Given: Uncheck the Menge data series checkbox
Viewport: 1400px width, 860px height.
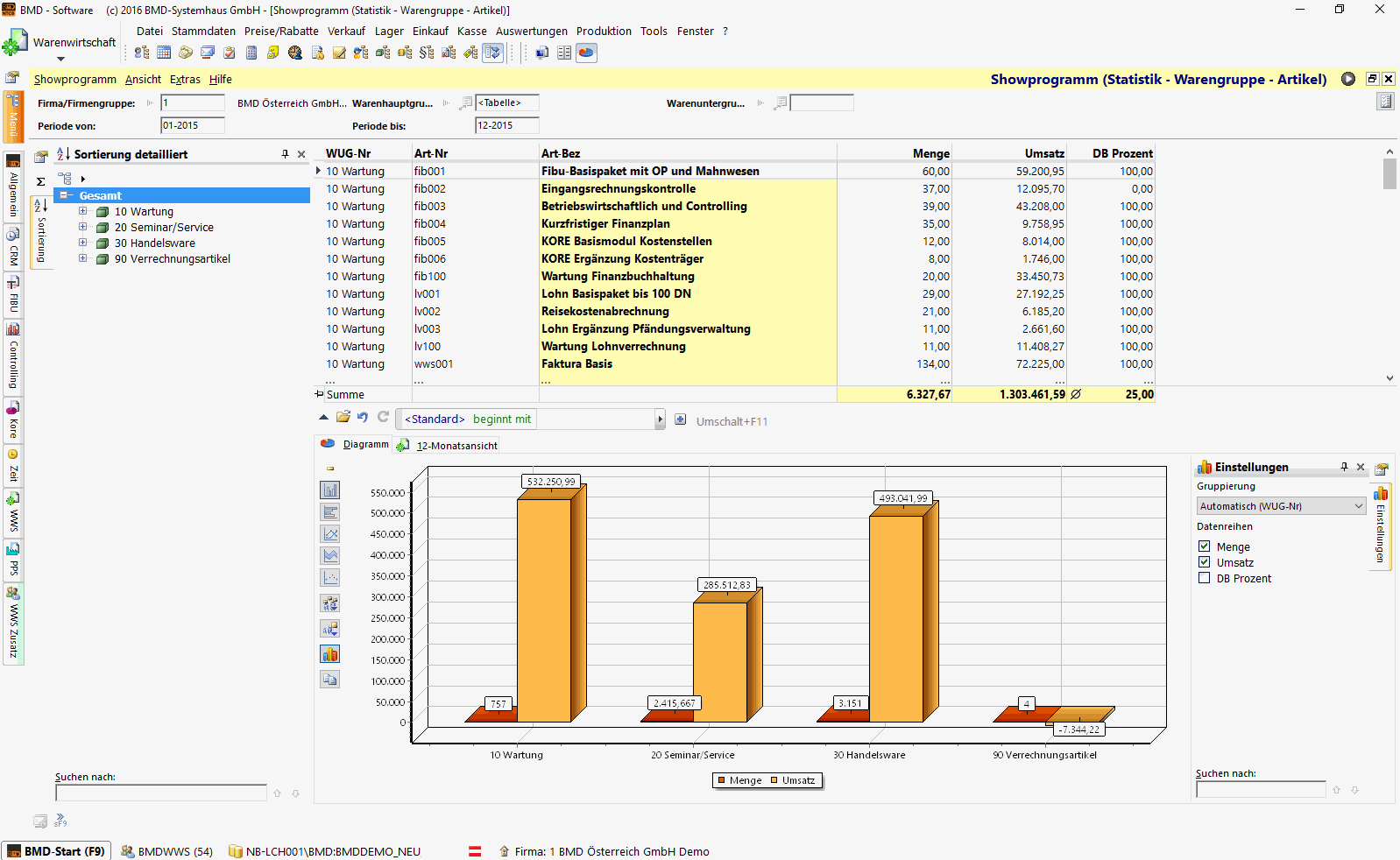Looking at the screenshot, I should tap(1205, 546).
